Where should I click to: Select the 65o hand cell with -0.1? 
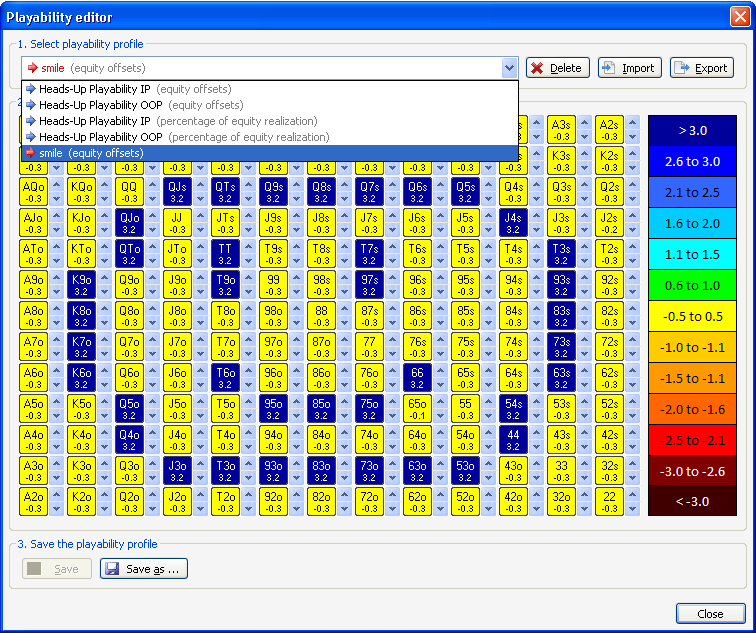(417, 409)
